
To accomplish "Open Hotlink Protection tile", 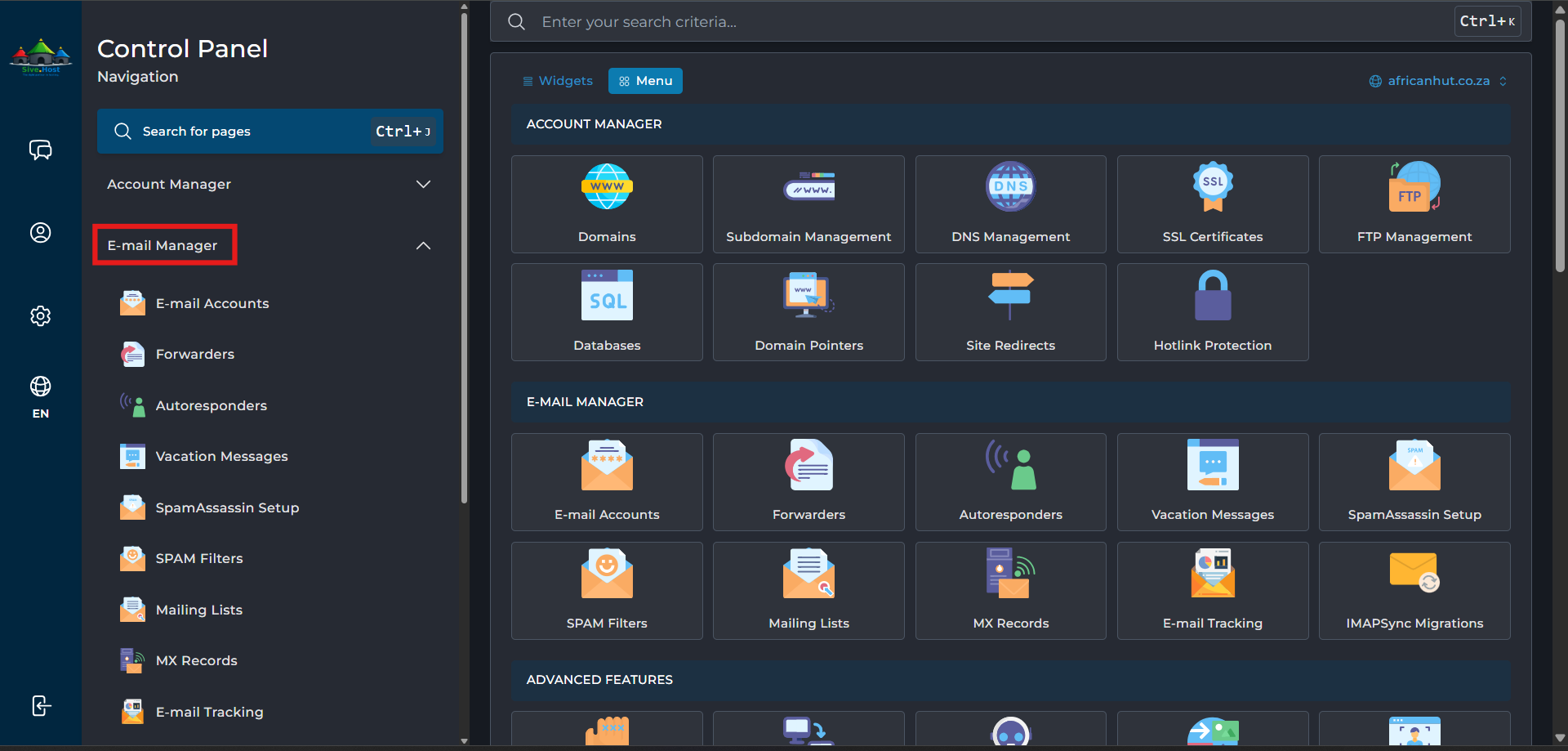I will pyautogui.click(x=1213, y=312).
